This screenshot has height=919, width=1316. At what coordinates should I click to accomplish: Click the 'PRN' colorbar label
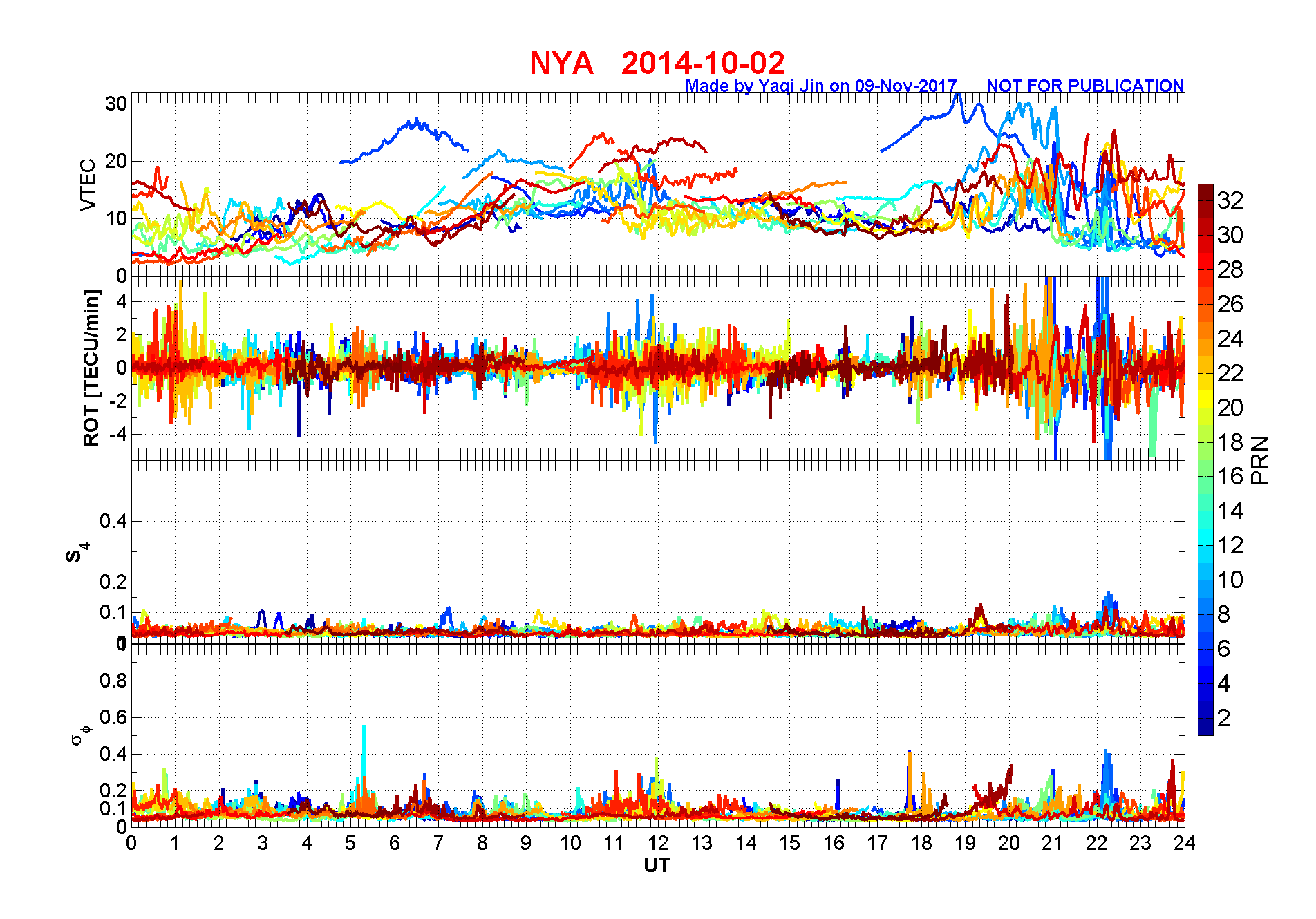[1261, 460]
